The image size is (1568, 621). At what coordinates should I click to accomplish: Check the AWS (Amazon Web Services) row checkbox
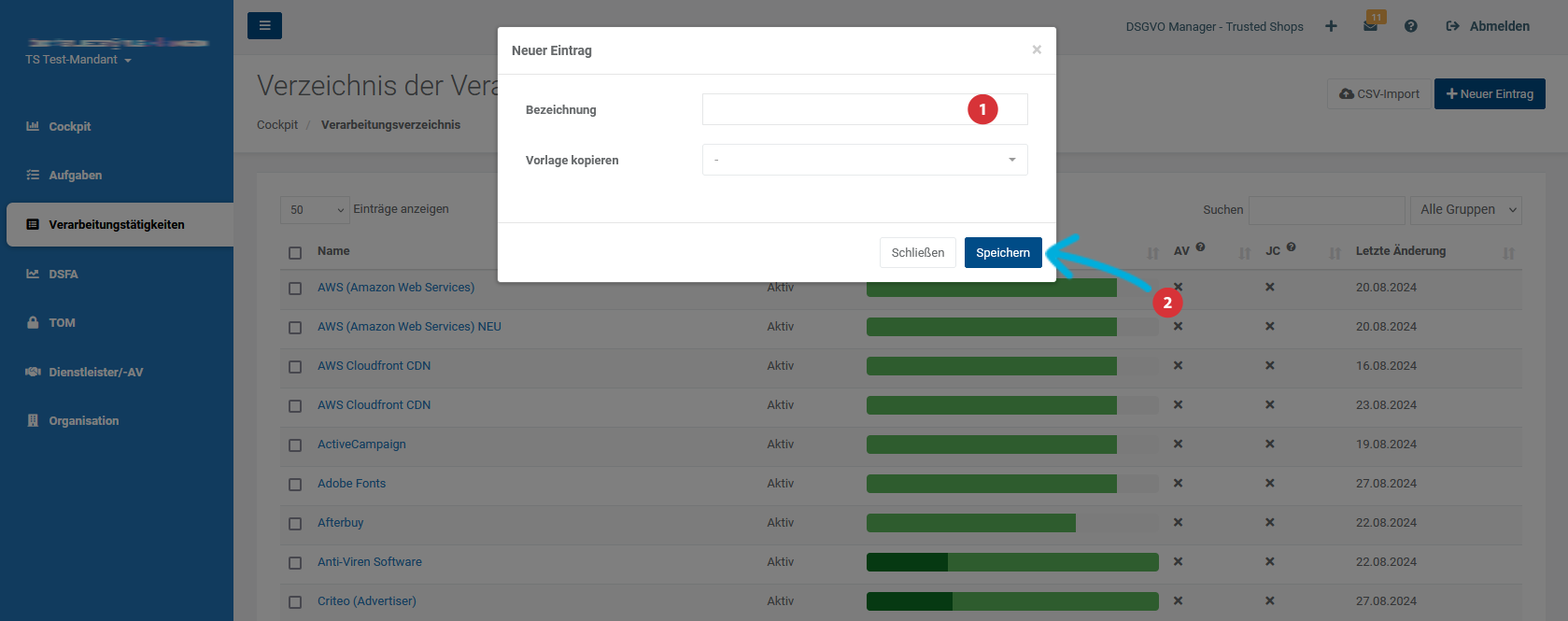tap(295, 289)
